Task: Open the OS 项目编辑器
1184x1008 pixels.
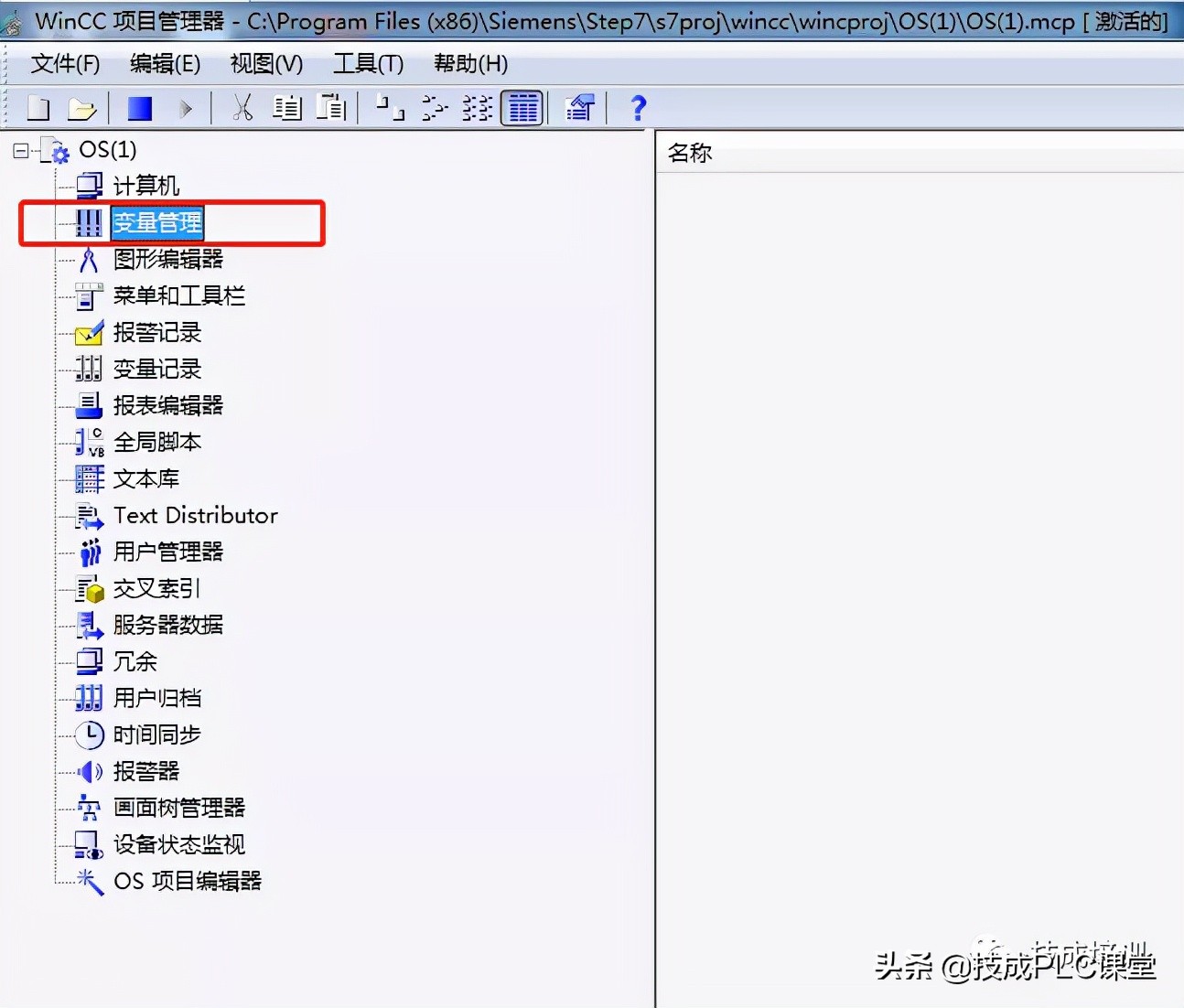Action: (x=188, y=881)
